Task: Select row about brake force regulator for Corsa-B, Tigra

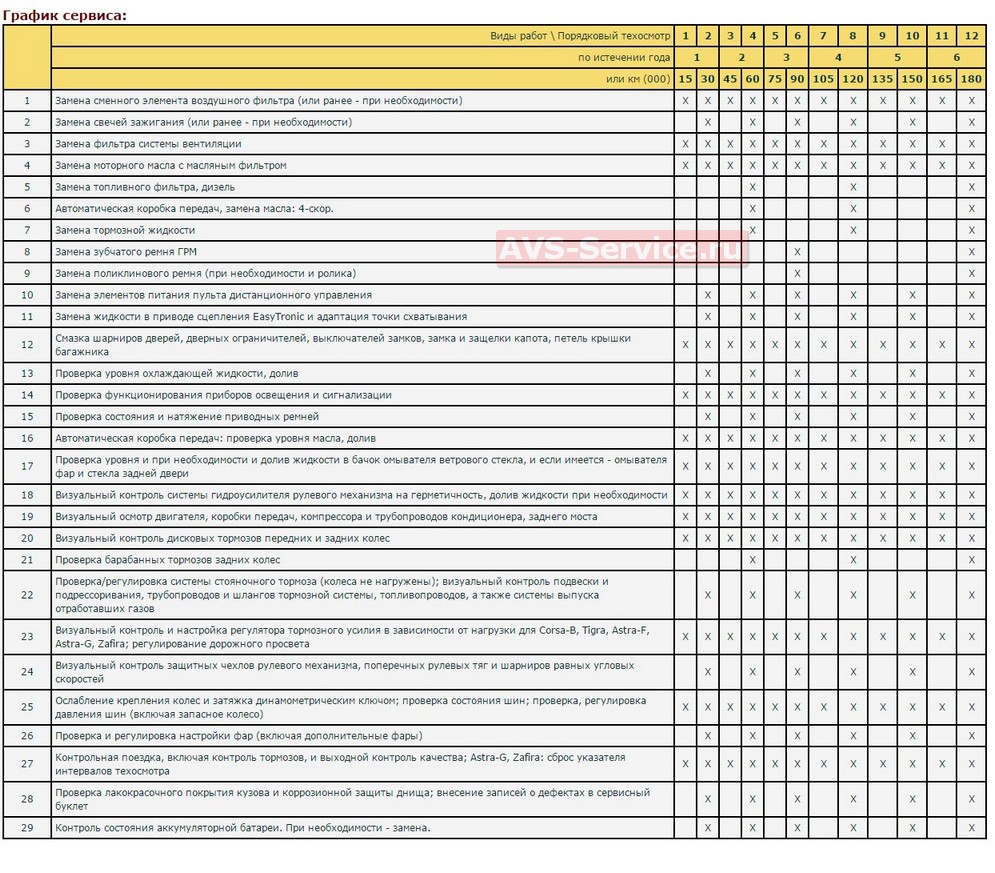Action: pyautogui.click(x=495, y=637)
